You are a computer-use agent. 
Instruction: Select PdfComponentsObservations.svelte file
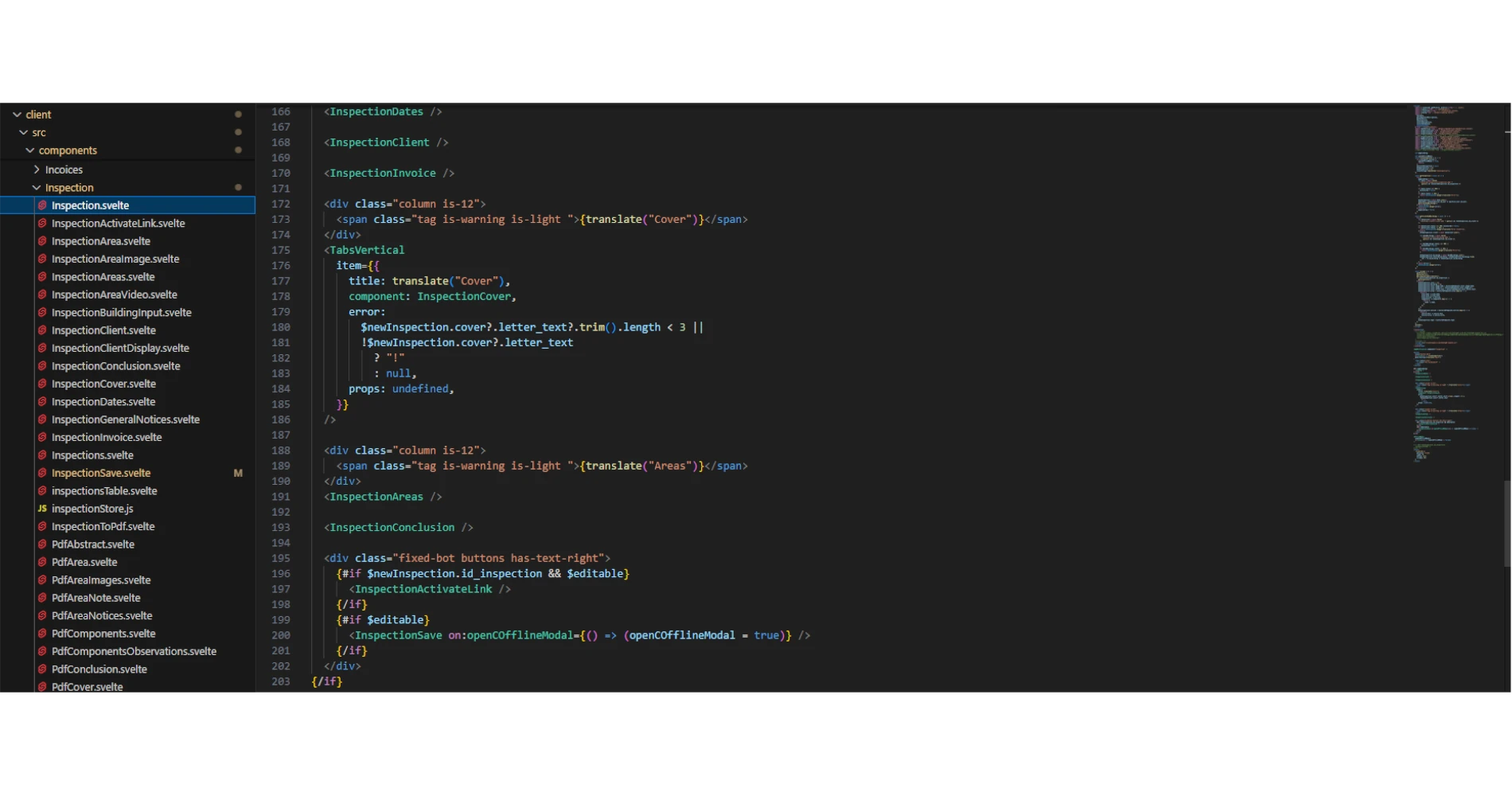(x=134, y=651)
